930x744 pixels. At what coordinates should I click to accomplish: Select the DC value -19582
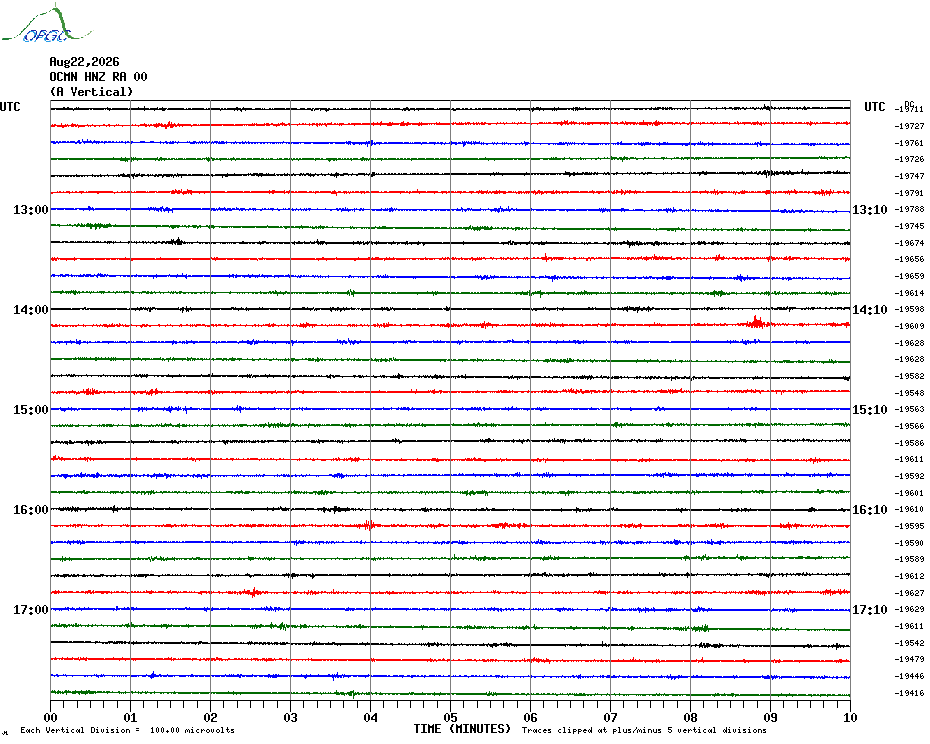[909, 376]
